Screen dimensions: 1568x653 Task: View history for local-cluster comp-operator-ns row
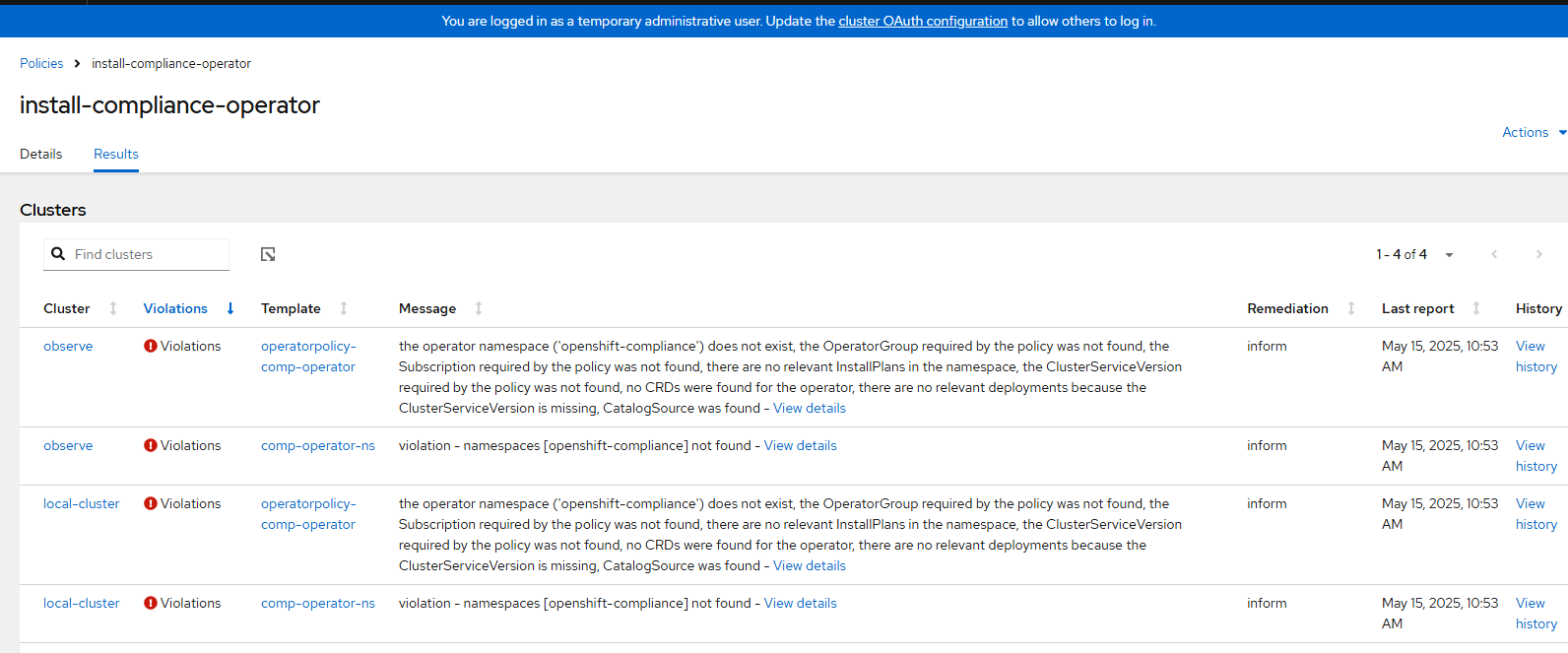pos(1536,614)
